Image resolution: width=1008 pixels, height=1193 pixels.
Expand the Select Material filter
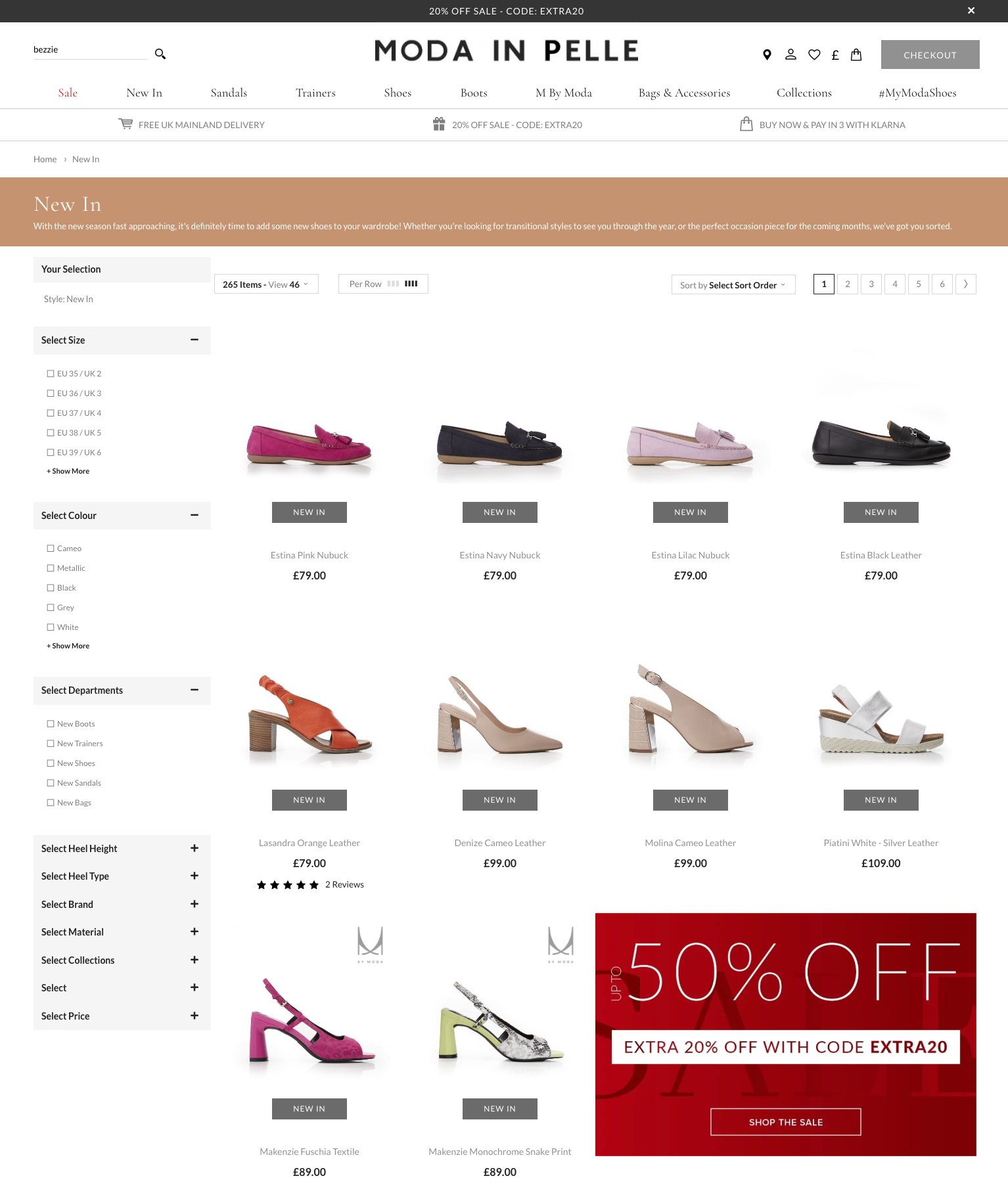pos(195,932)
